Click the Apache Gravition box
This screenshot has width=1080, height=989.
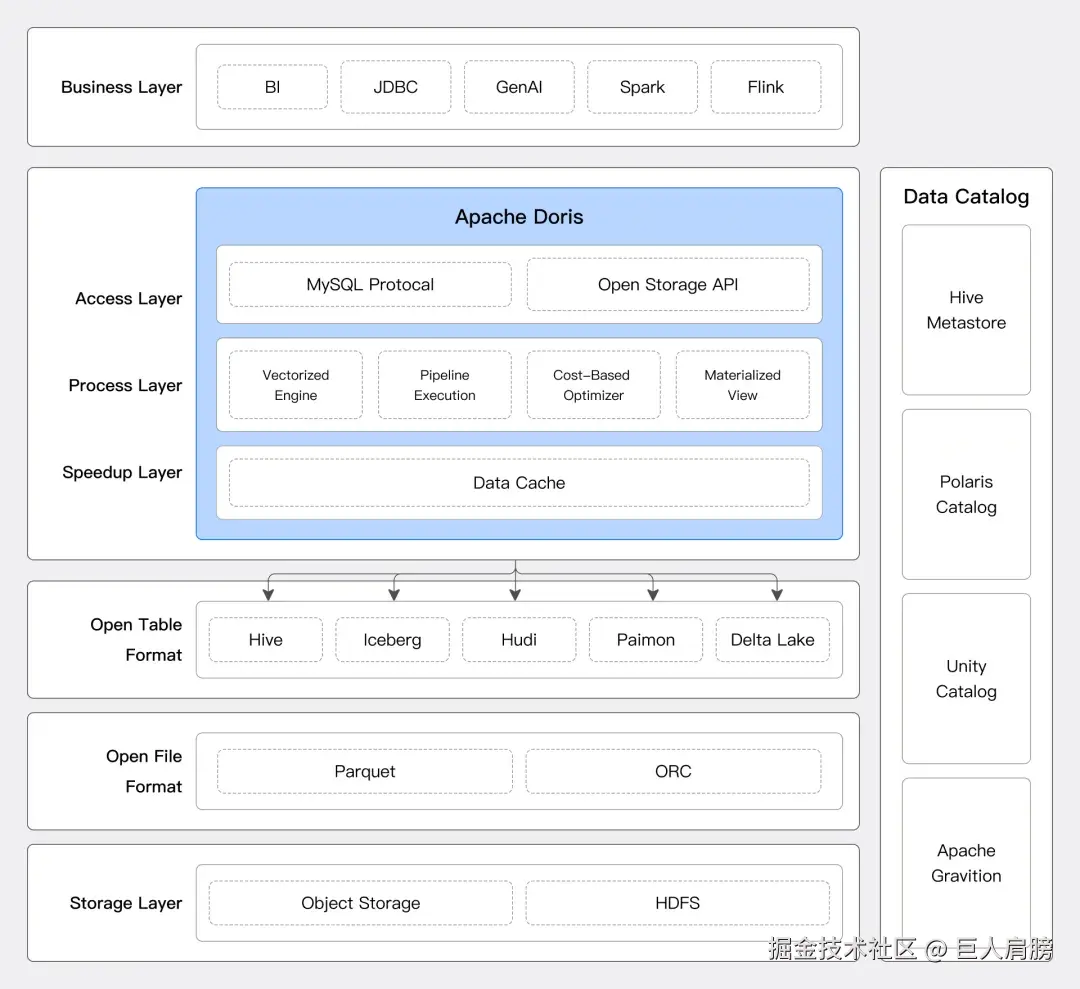click(966, 863)
